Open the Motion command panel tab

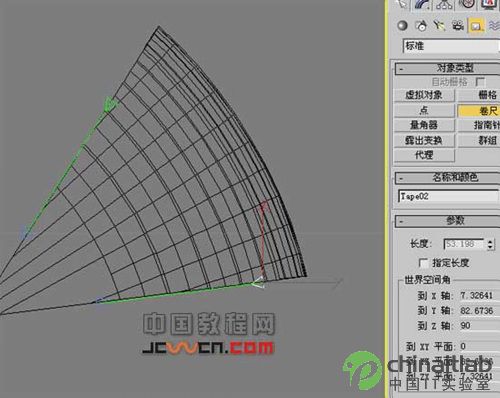(466, 4)
